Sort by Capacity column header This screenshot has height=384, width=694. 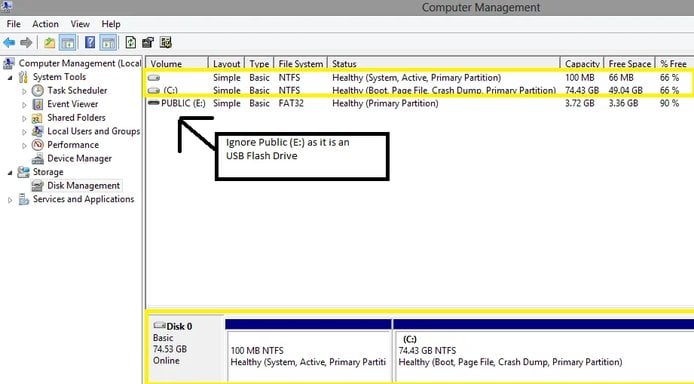point(582,64)
